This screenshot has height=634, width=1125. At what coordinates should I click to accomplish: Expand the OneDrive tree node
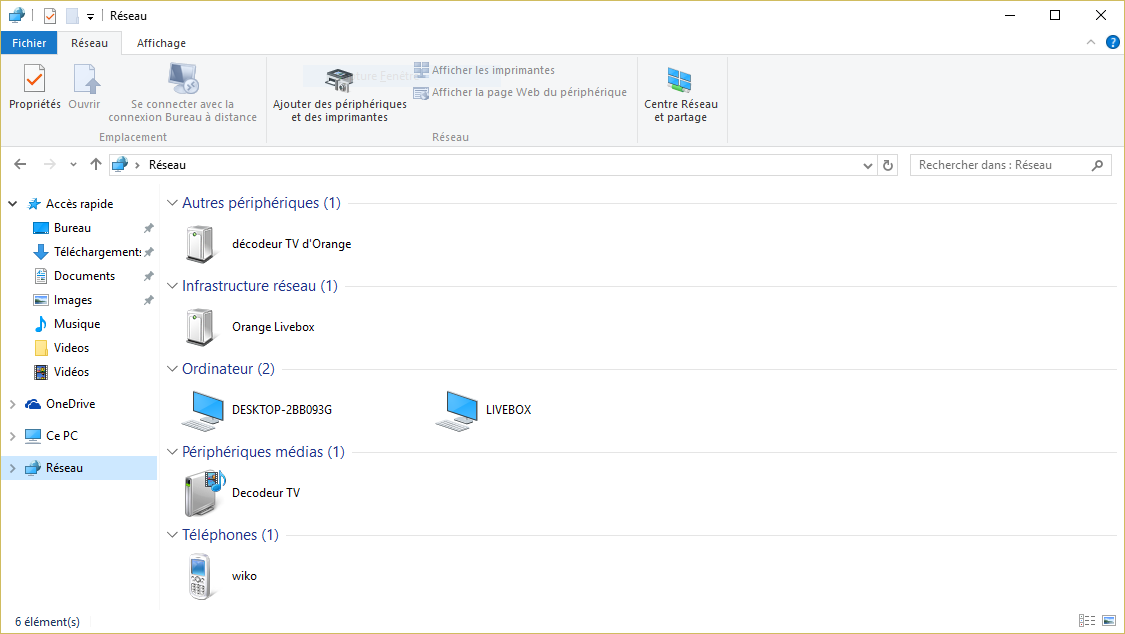pyautogui.click(x=13, y=404)
